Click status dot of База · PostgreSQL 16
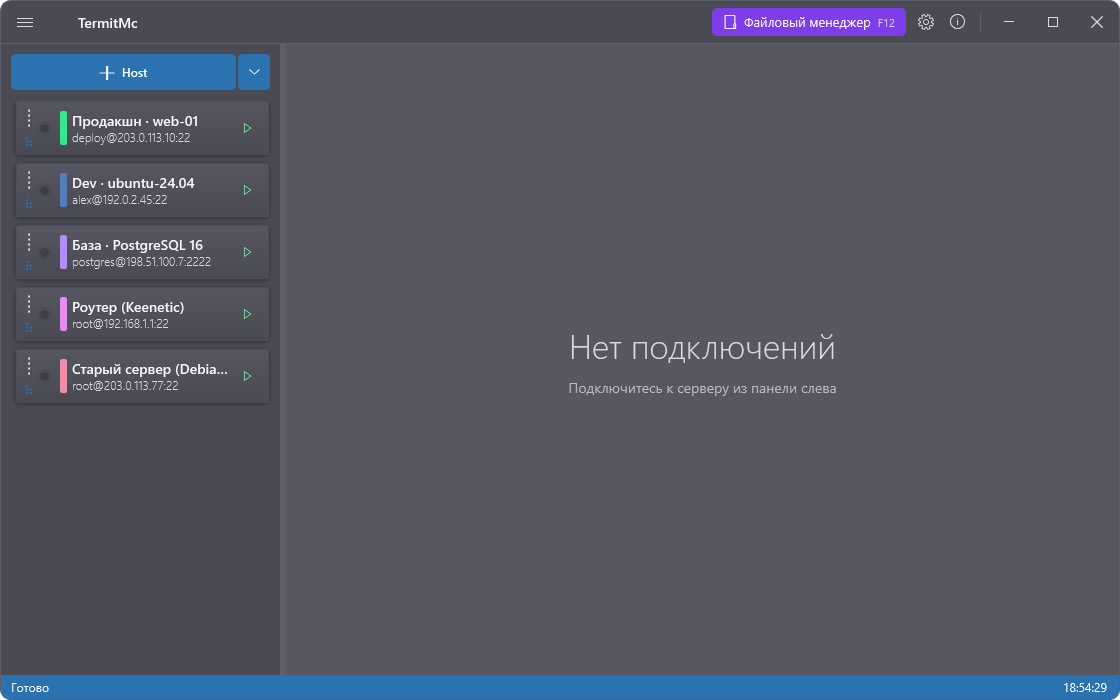1120x700 pixels. (44, 252)
